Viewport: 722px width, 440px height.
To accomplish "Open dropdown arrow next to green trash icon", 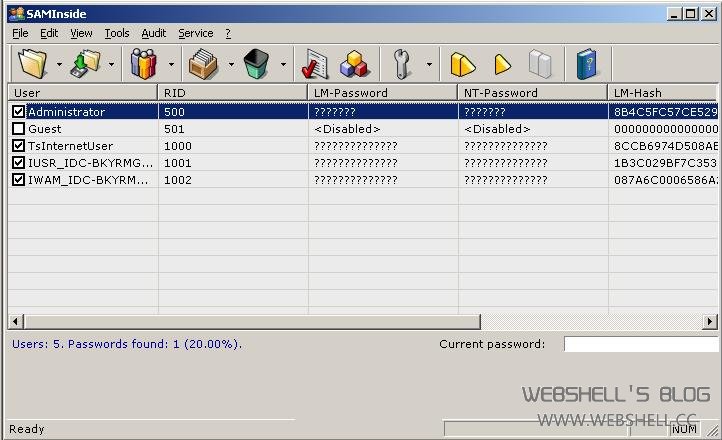I will [x=284, y=64].
